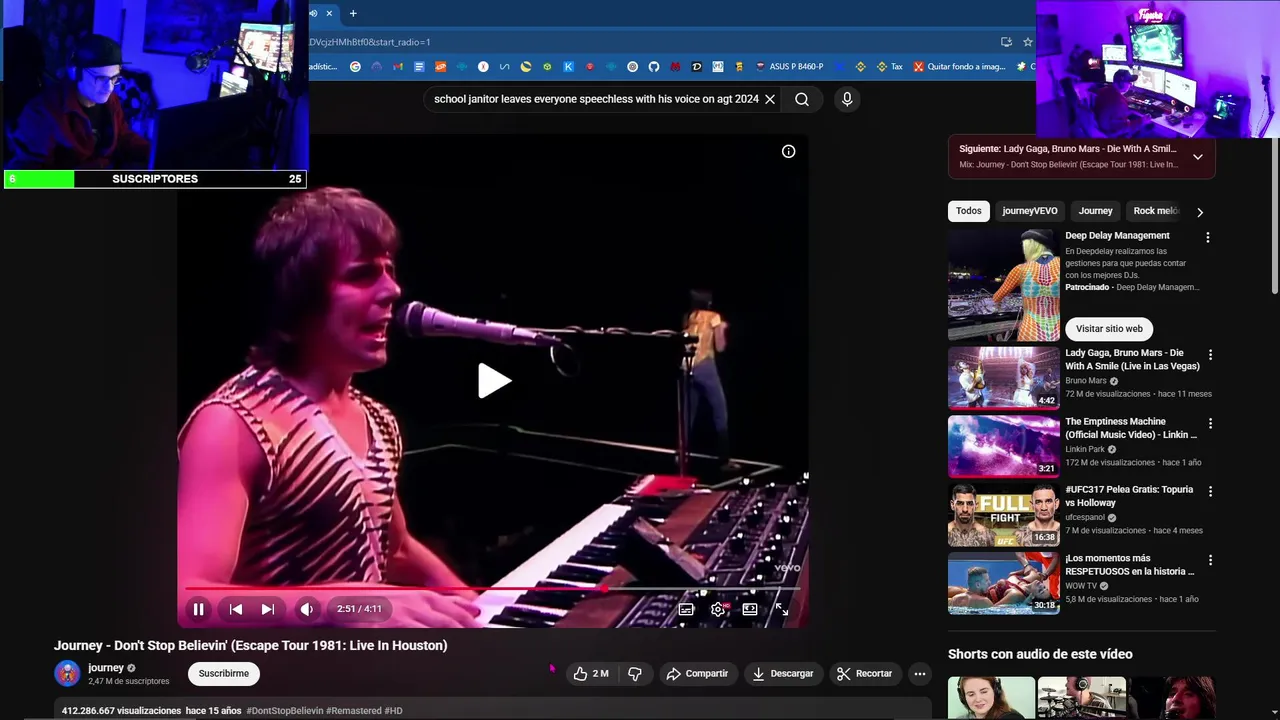
Task: Select the Rock melódico filter chip
Action: 1156,211
